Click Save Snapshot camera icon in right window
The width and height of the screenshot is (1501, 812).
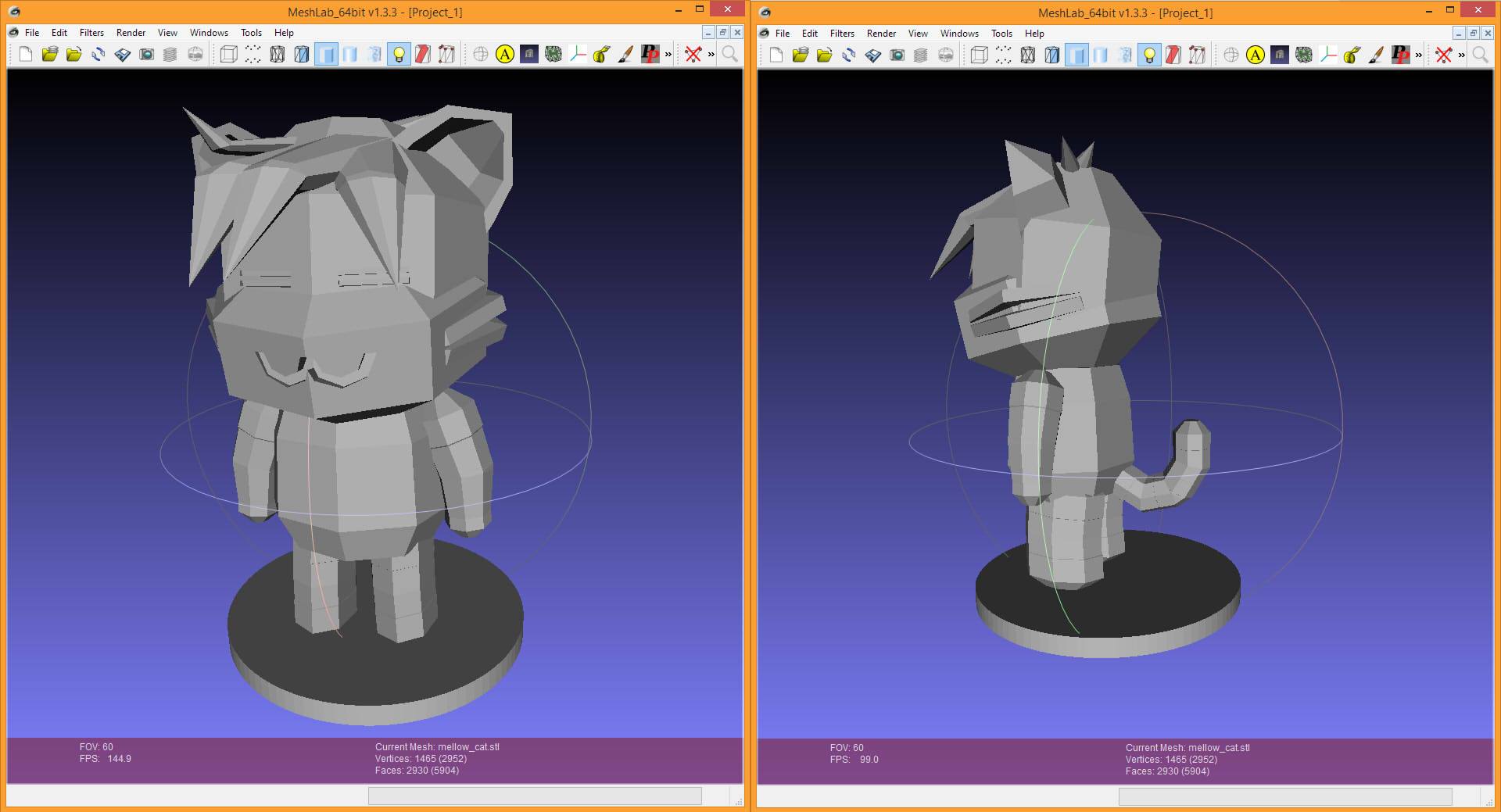(897, 55)
